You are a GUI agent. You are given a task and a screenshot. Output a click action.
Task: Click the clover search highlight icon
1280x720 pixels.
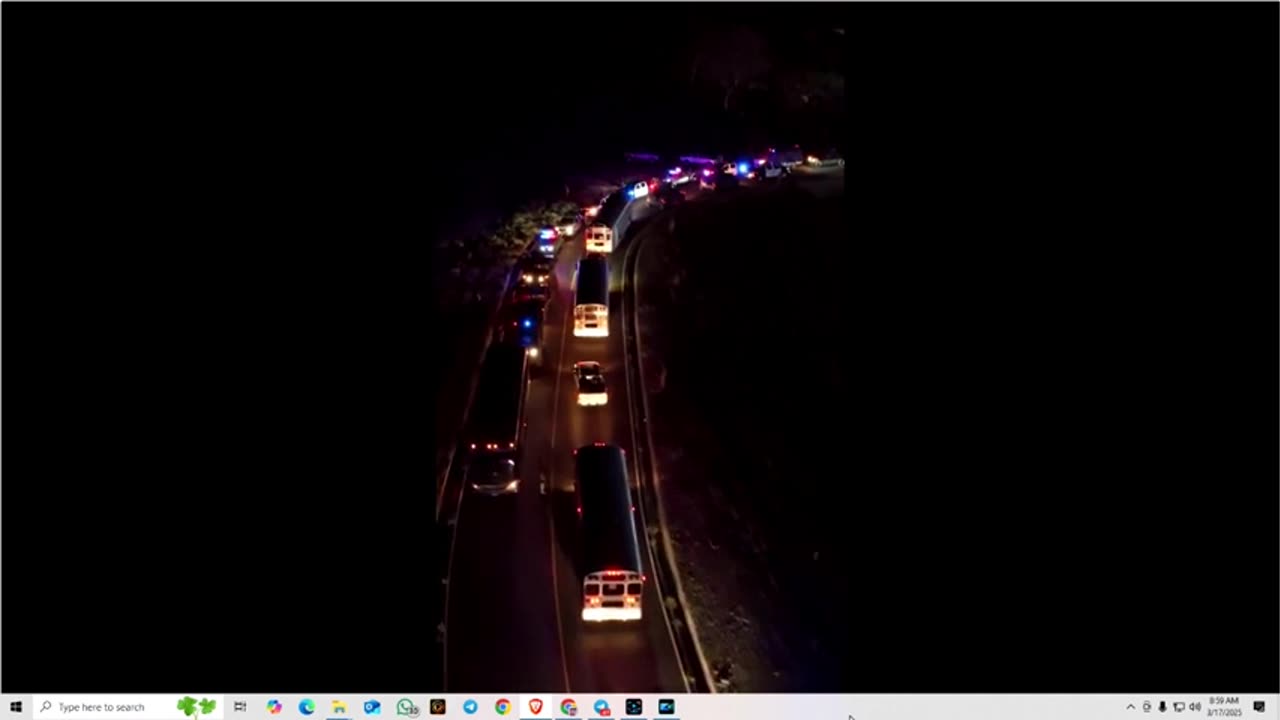point(196,707)
